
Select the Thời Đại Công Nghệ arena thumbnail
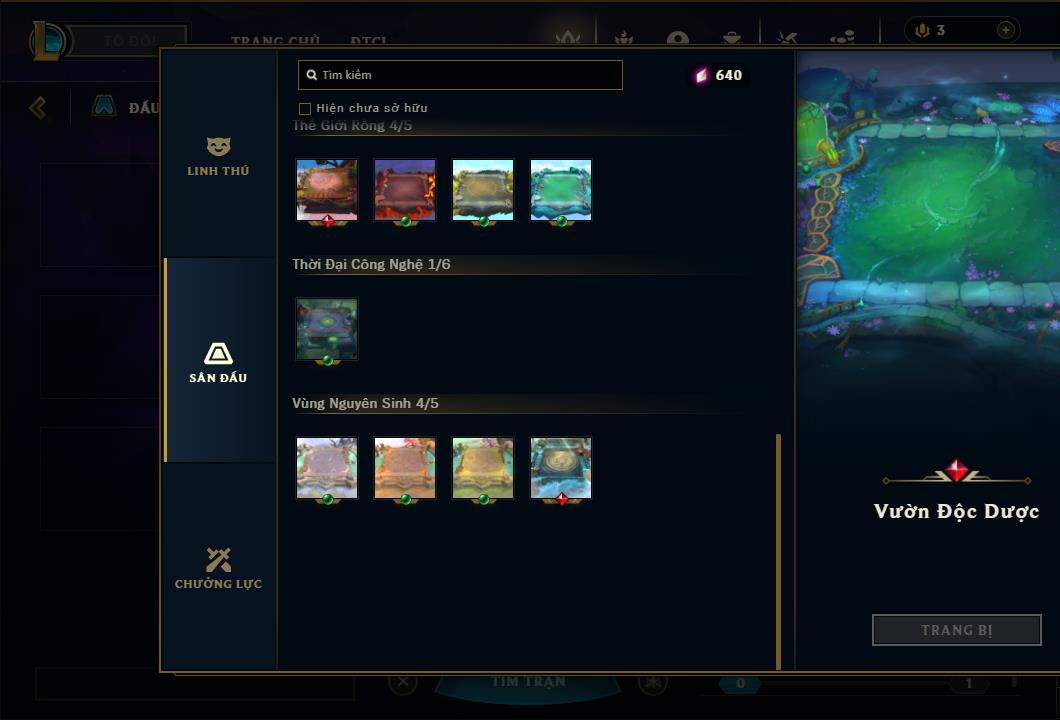(x=327, y=329)
